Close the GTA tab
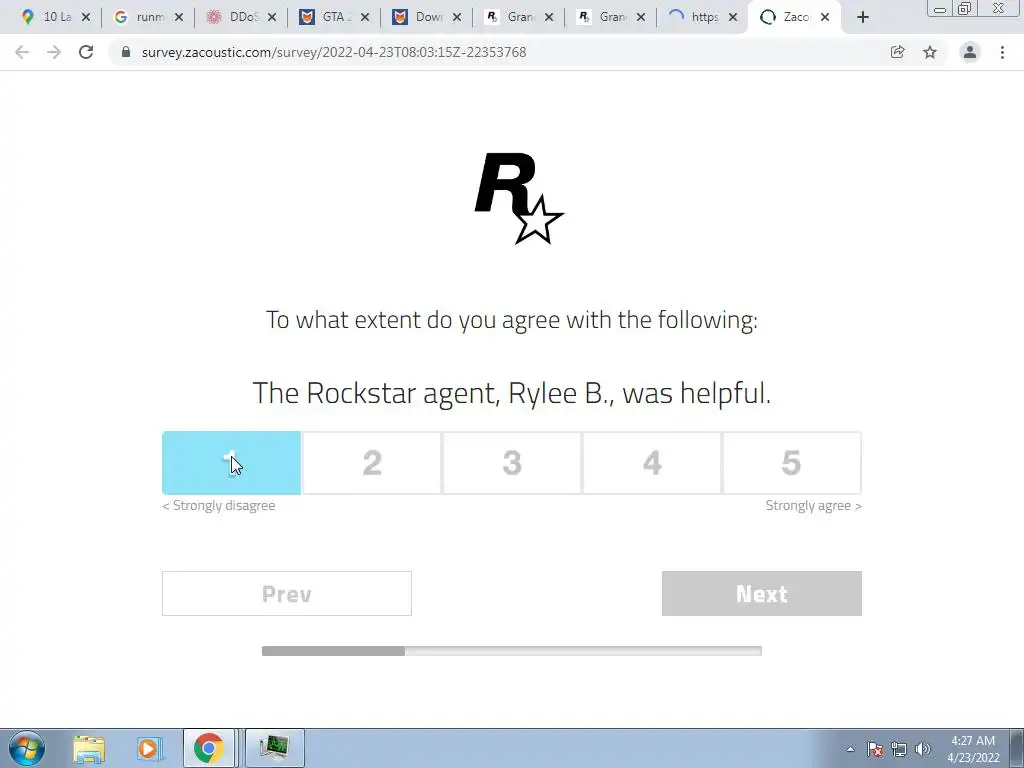This screenshot has height=768, width=1024. click(364, 18)
